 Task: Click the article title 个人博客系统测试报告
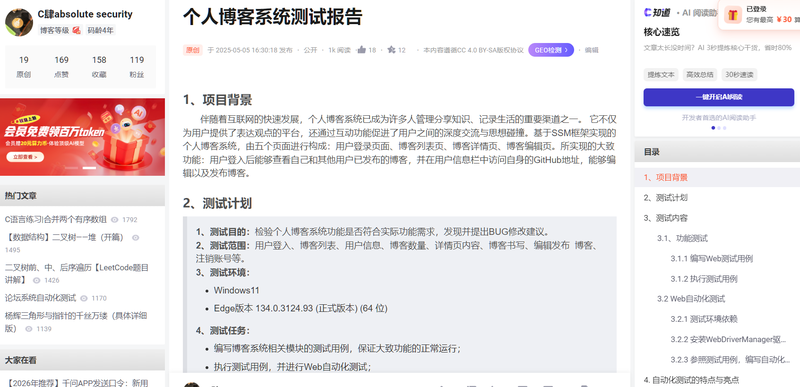(273, 17)
